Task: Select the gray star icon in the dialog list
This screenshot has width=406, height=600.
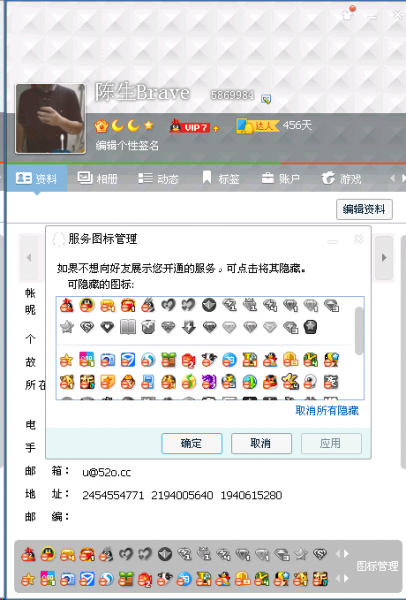Action: pos(67,327)
